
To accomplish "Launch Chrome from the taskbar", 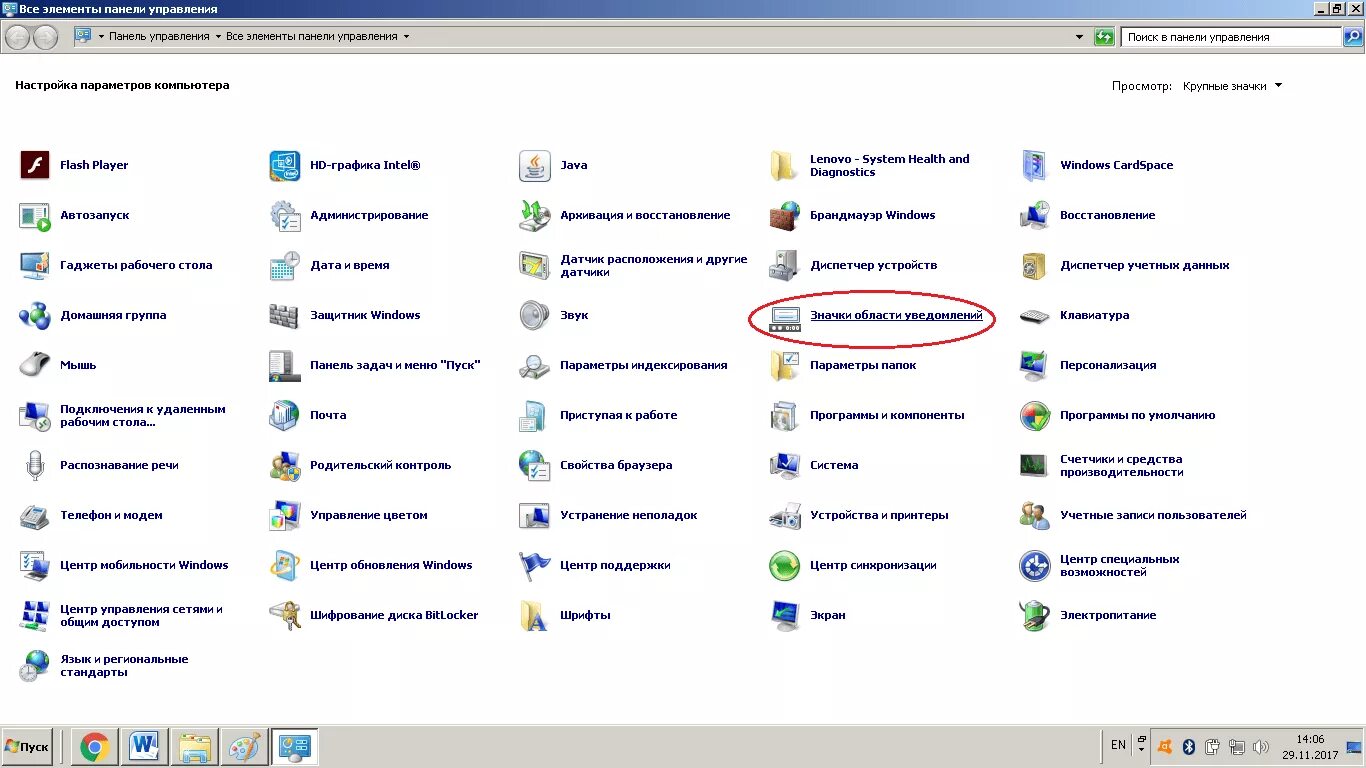I will coord(95,747).
